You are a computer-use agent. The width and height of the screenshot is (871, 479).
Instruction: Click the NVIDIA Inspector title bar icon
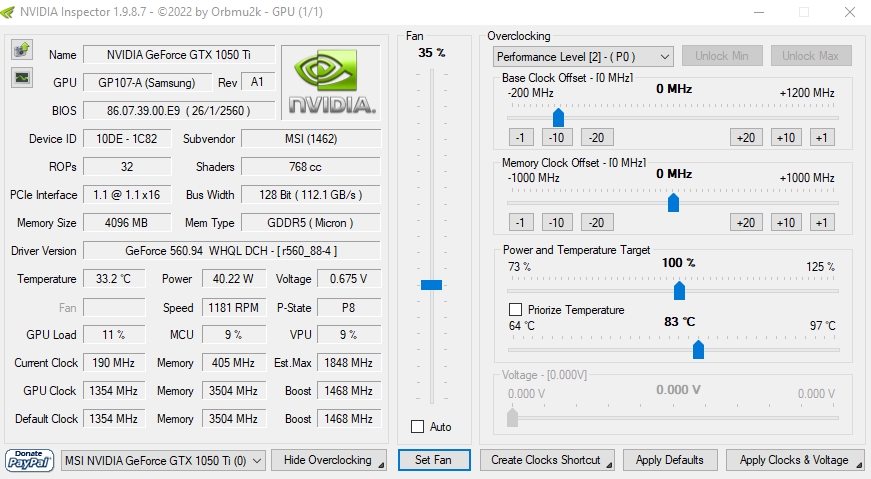click(x=8, y=12)
